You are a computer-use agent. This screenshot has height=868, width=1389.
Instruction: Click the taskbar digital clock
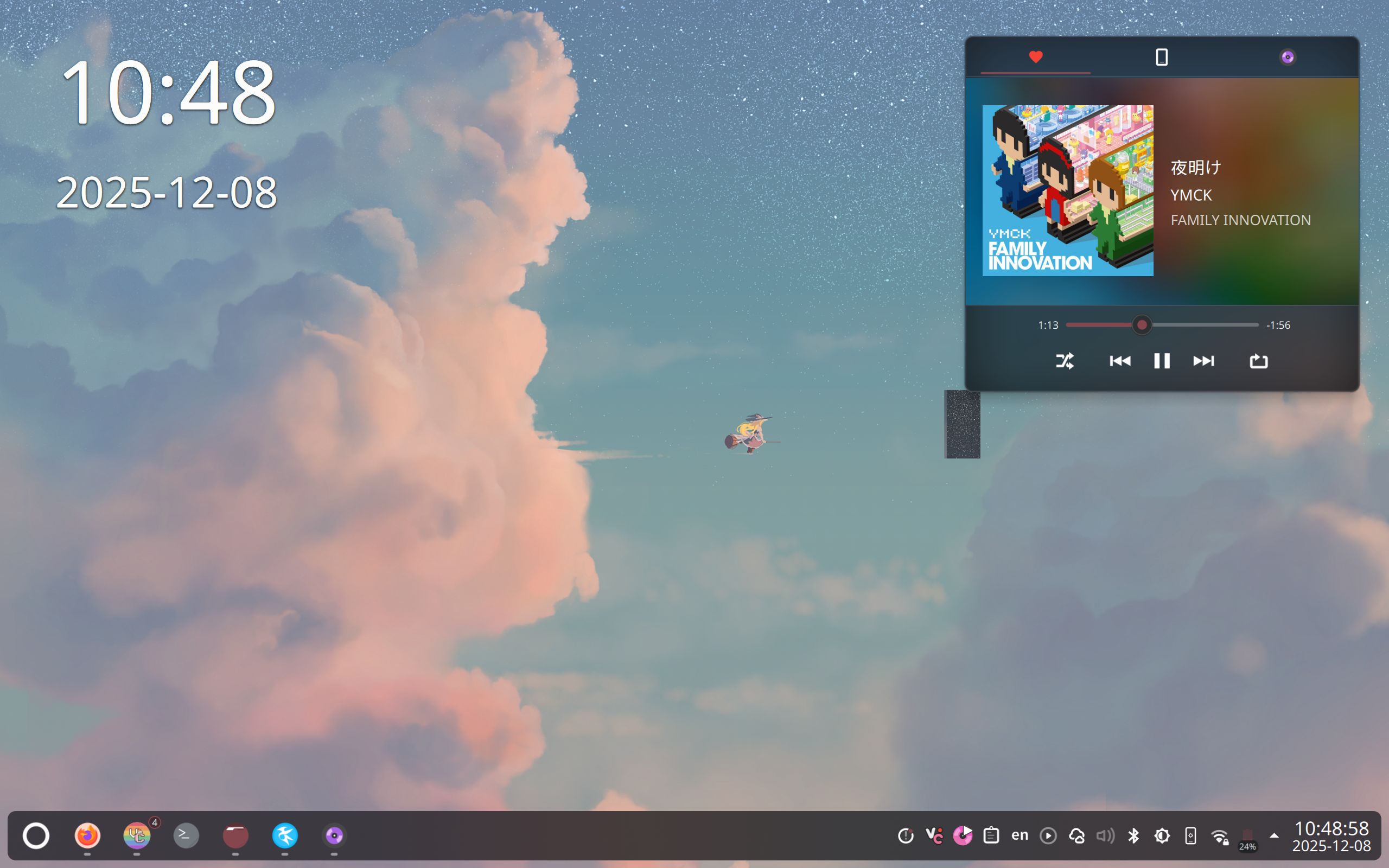[1331, 837]
